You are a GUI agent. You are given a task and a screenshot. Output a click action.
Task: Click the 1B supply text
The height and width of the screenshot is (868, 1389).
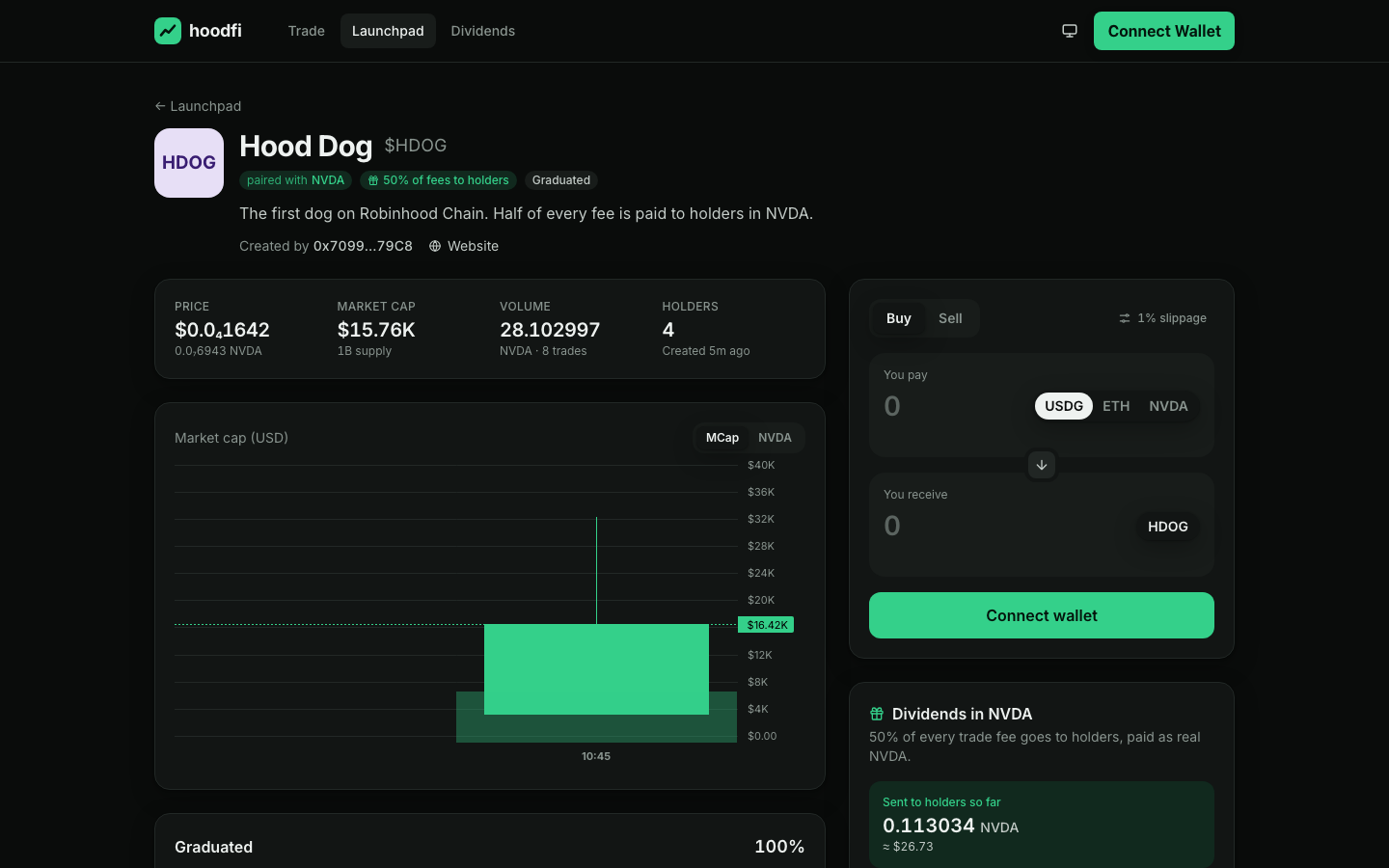point(365,351)
